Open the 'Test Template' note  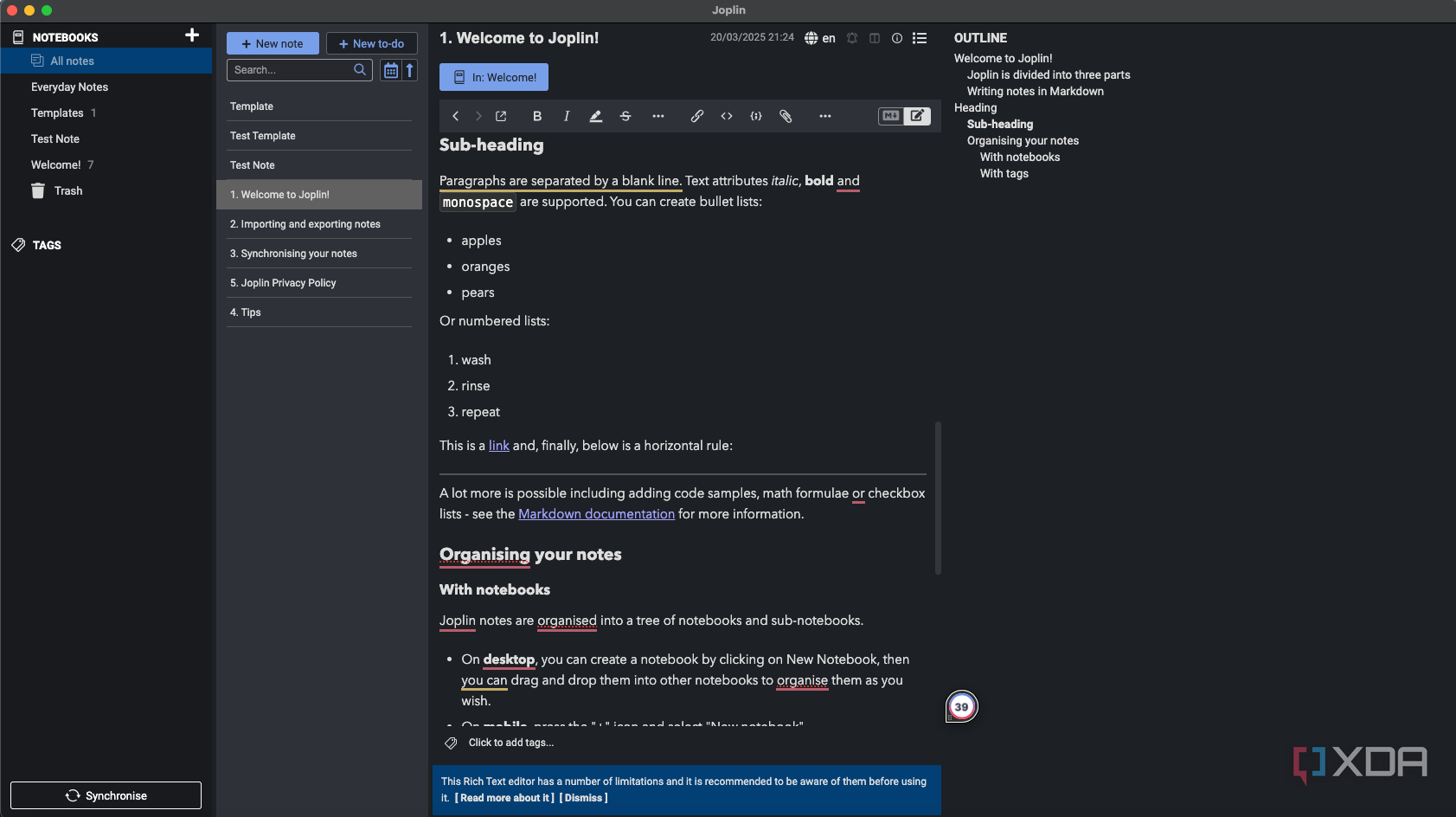pyautogui.click(x=319, y=136)
